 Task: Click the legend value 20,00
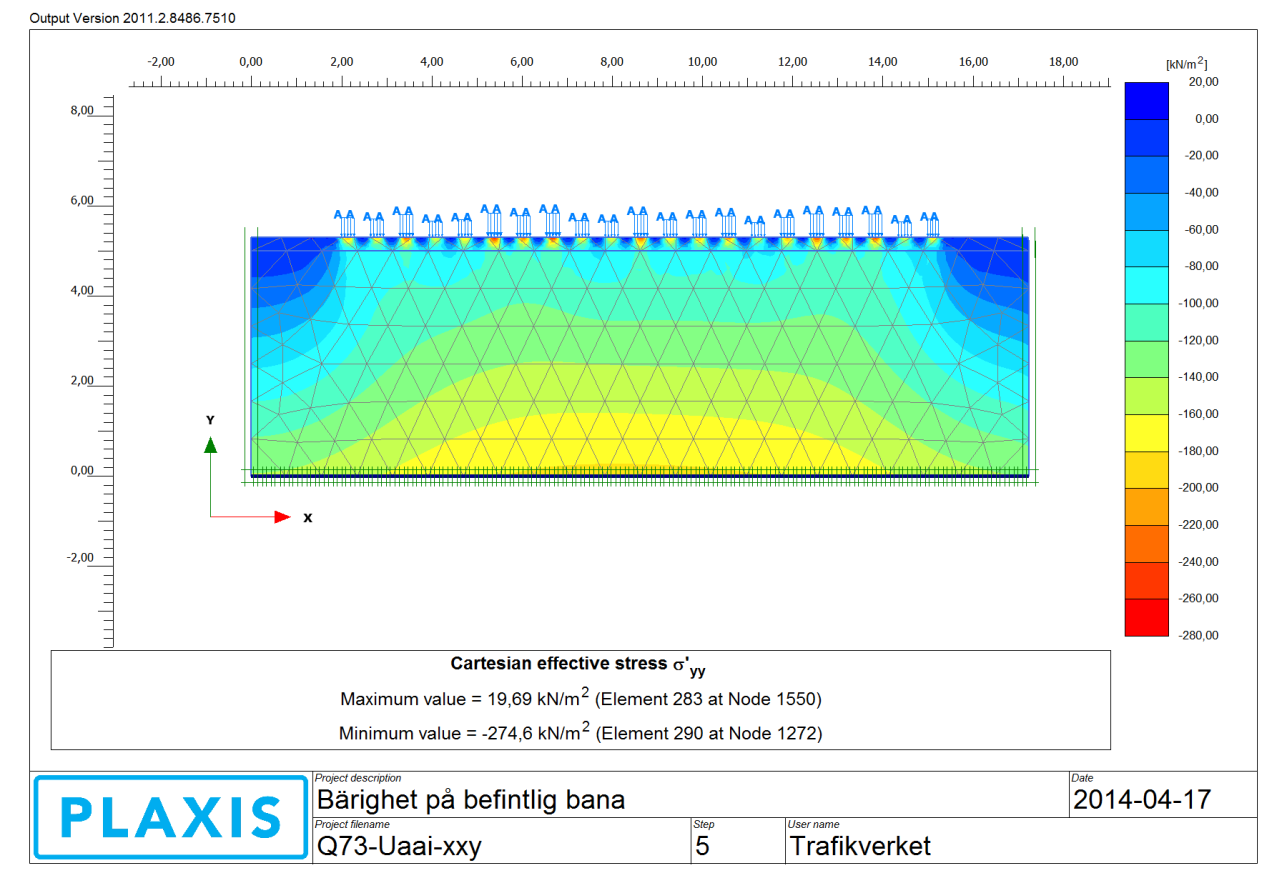coord(1203,82)
